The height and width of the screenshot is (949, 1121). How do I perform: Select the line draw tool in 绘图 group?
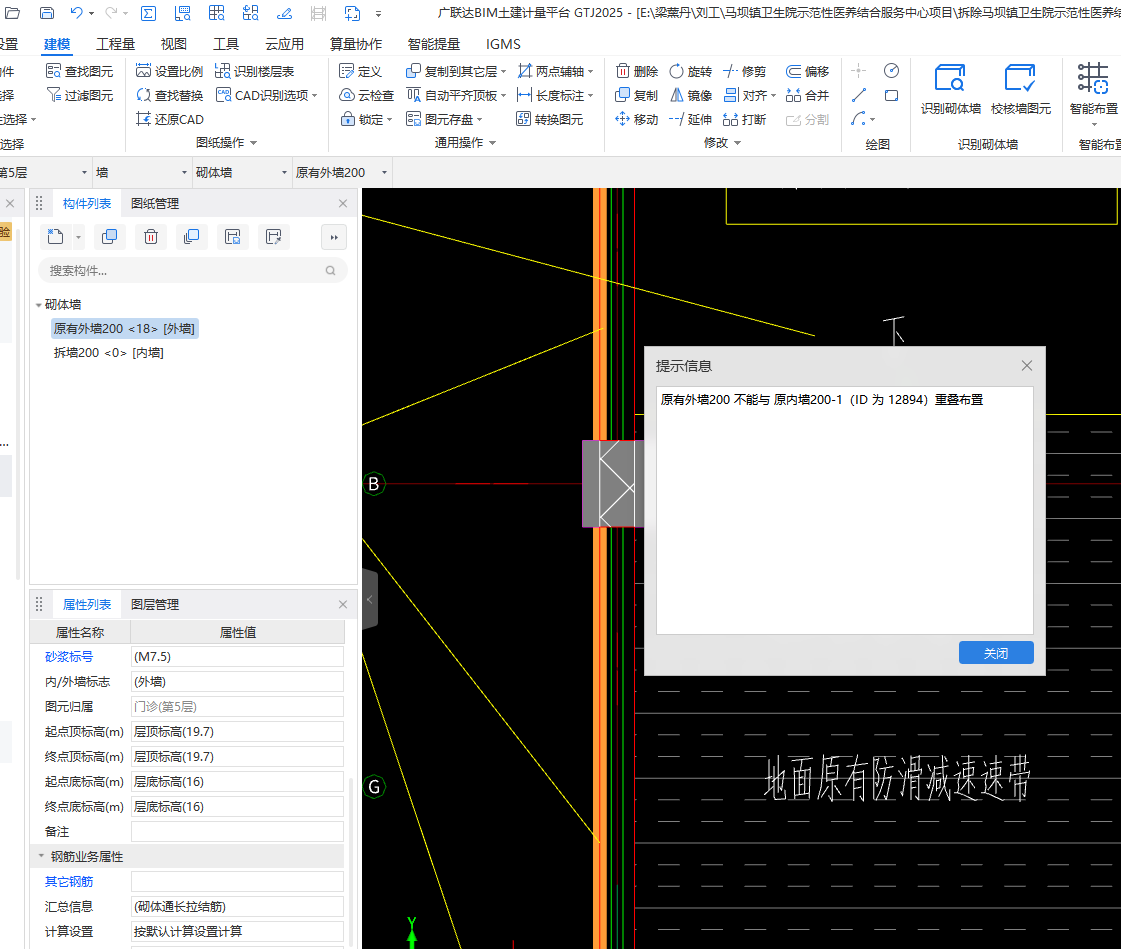[x=859, y=95]
